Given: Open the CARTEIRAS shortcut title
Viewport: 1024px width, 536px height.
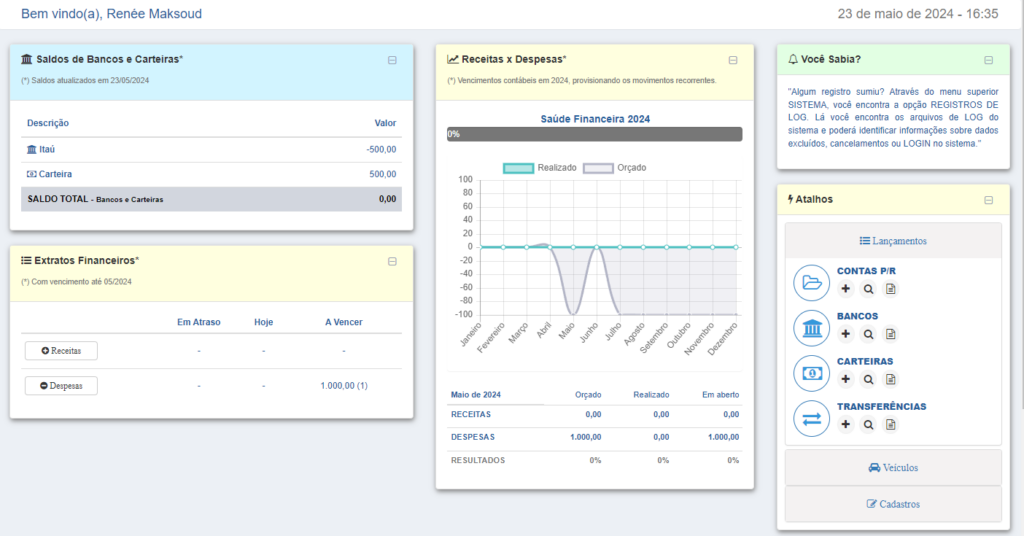Looking at the screenshot, I should coord(865,361).
